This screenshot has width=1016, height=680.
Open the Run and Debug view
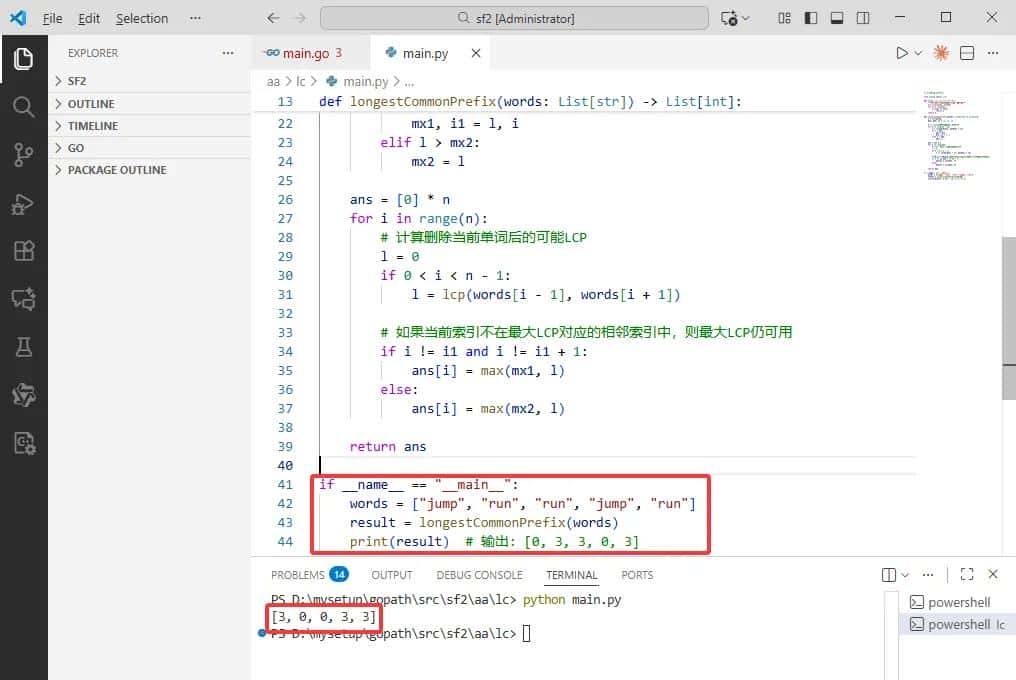(x=24, y=203)
